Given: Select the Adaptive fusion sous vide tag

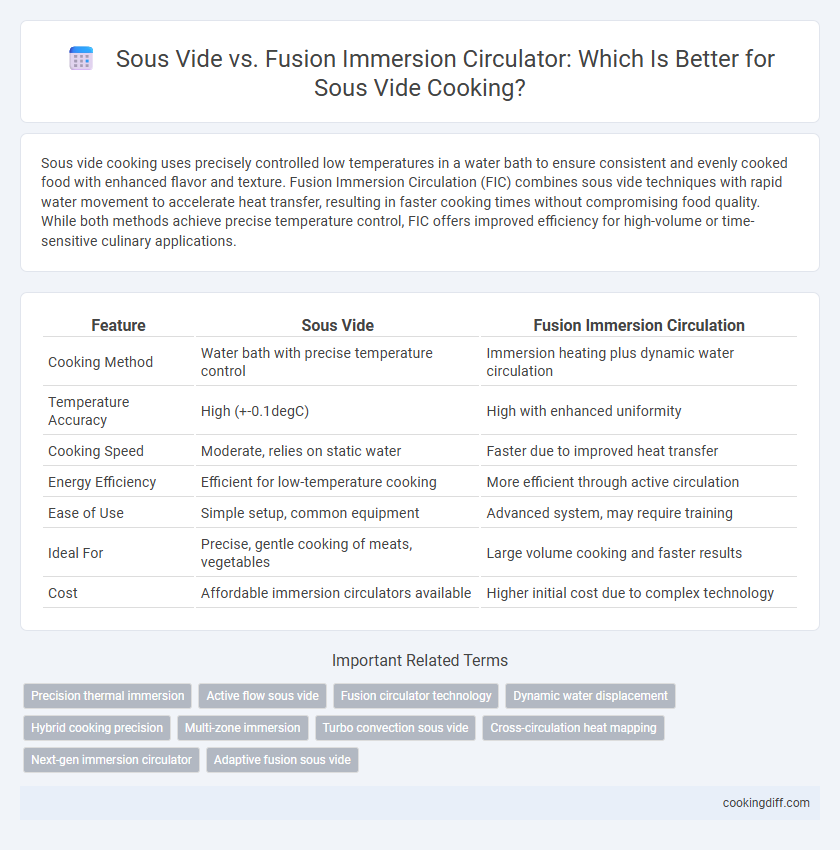Looking at the screenshot, I should point(282,759).
